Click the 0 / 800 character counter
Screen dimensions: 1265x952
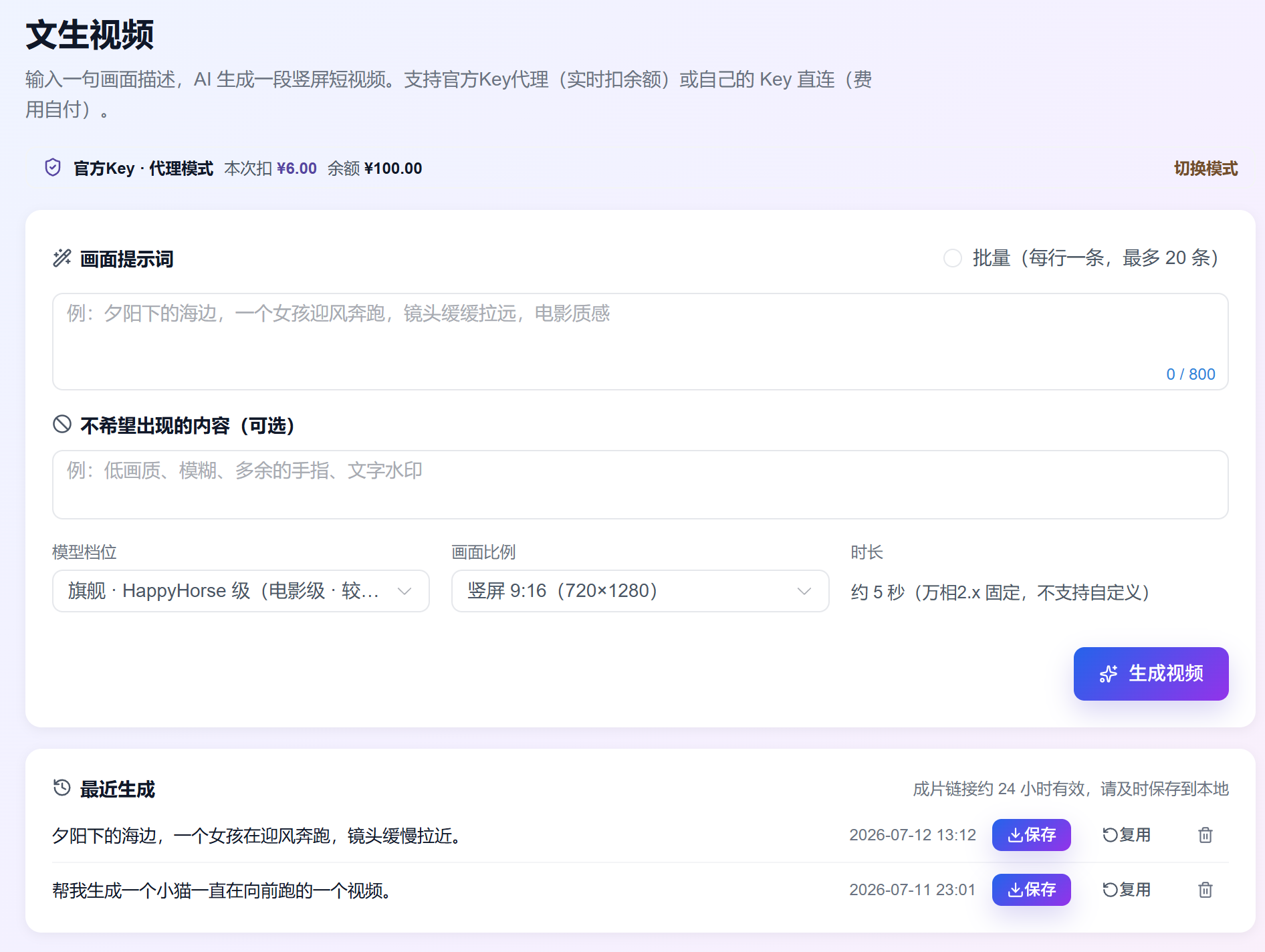(1191, 374)
